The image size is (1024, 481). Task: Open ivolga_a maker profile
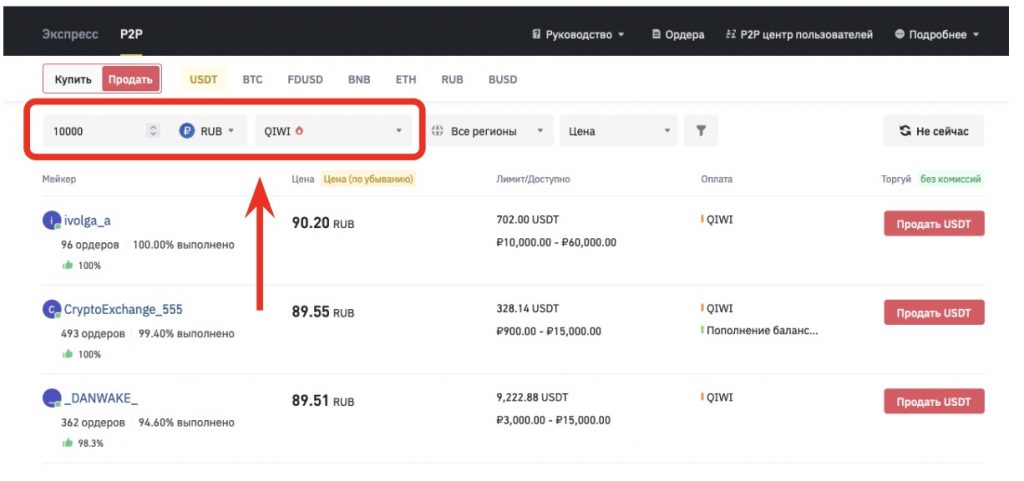pos(88,221)
